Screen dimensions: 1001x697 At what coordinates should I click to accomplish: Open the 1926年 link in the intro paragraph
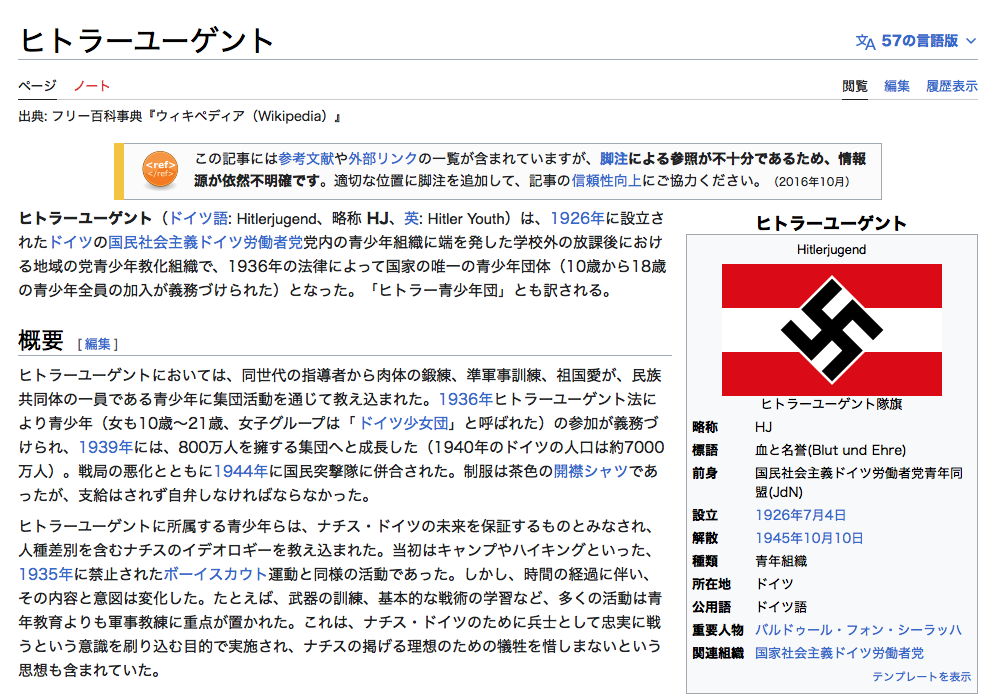click(577, 219)
